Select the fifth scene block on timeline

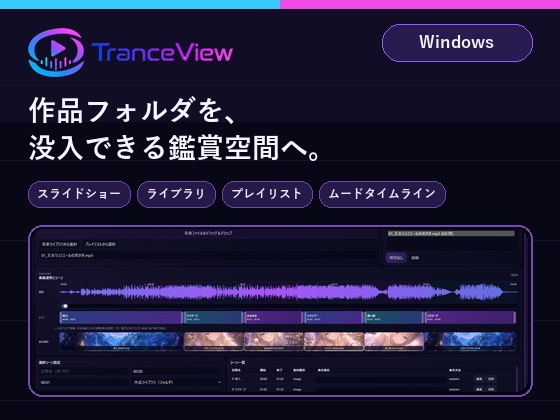(394, 318)
